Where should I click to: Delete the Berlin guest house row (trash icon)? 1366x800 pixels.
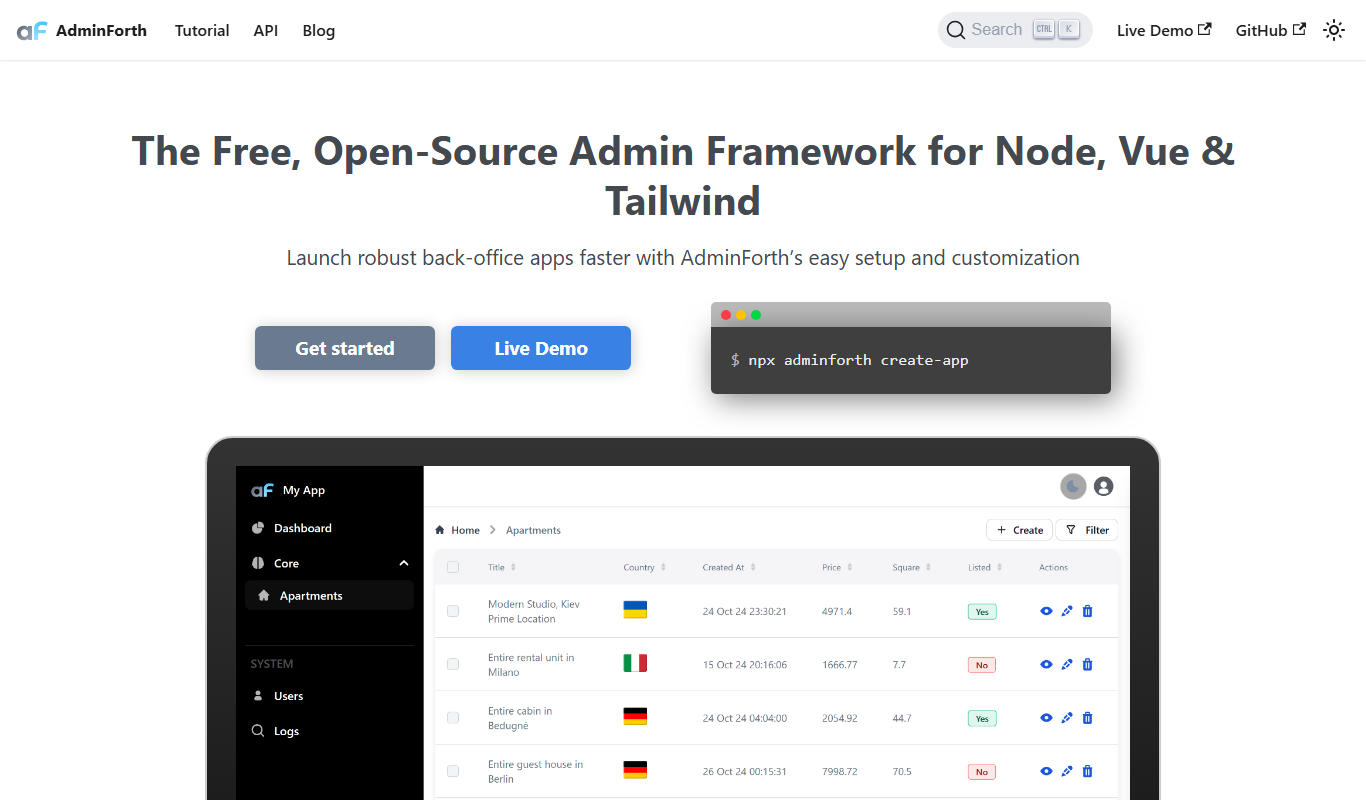tap(1088, 771)
